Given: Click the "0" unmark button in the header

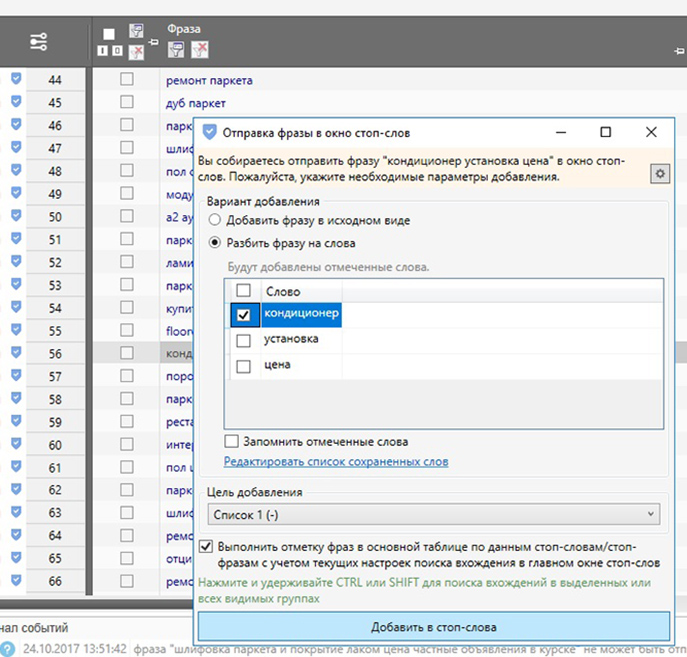Looking at the screenshot, I should [x=117, y=51].
